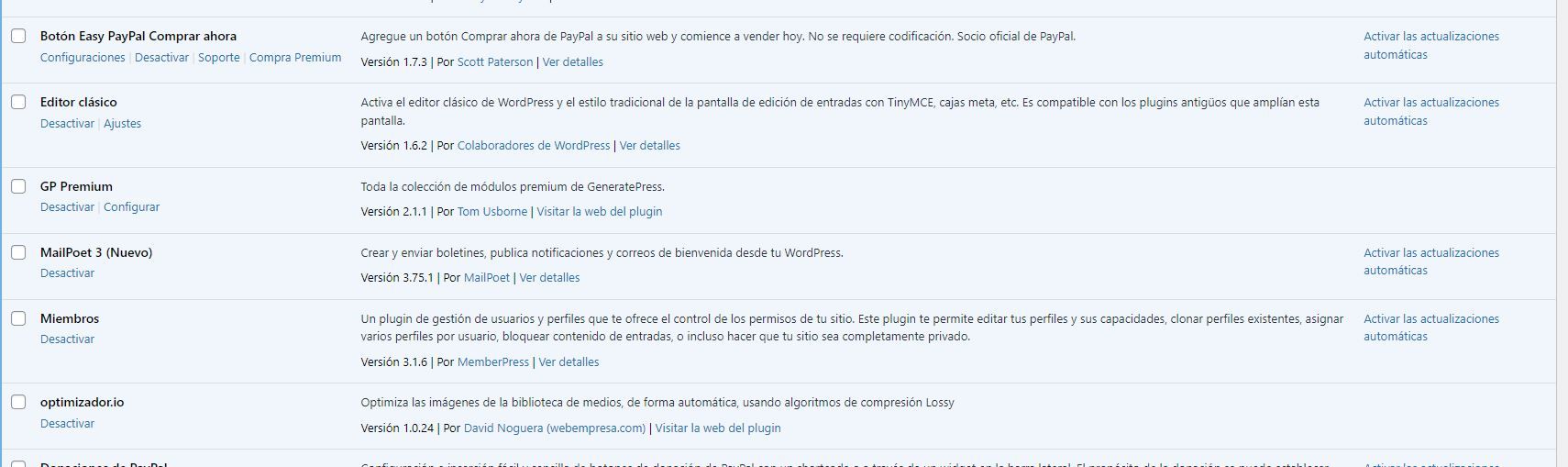Viewport: 1568px width, 467px height.
Task: Toggle the MailPoet 3 (Nuevo) checkbox
Action: click(x=18, y=252)
